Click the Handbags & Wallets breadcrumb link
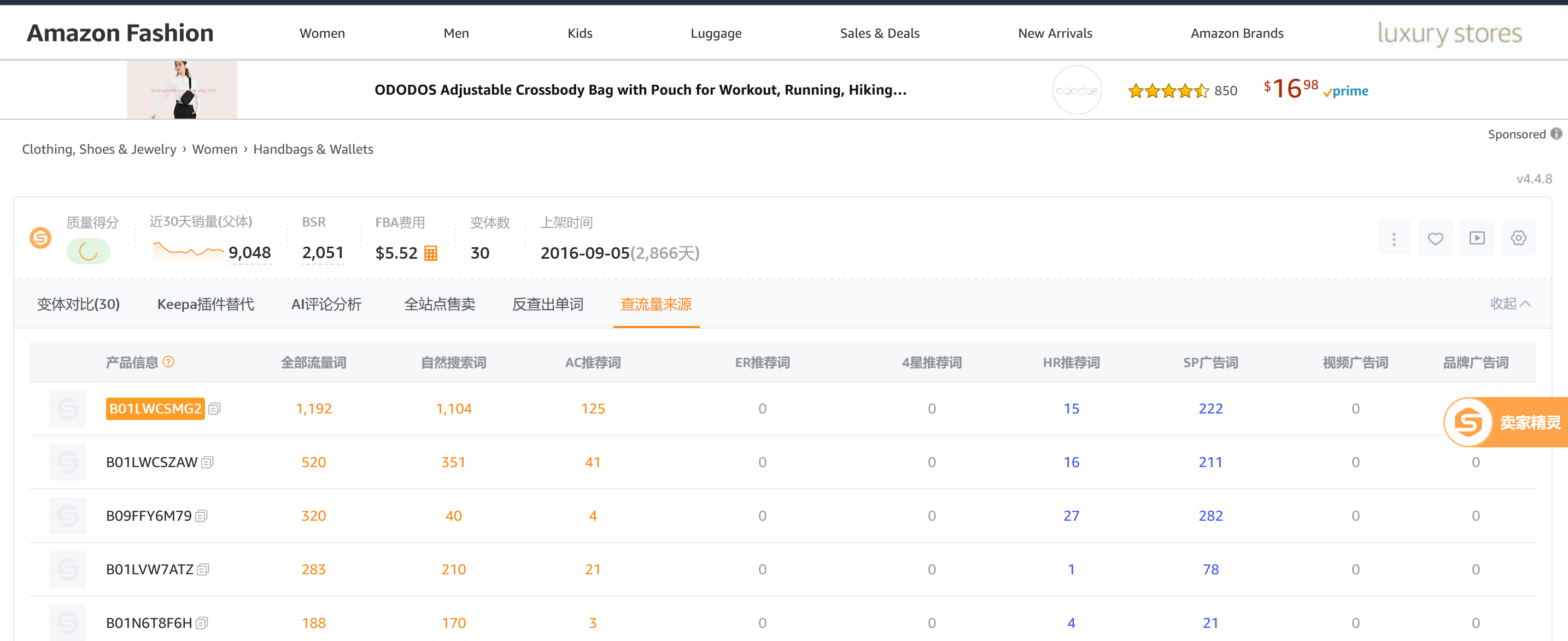The image size is (1568, 641). click(x=313, y=149)
